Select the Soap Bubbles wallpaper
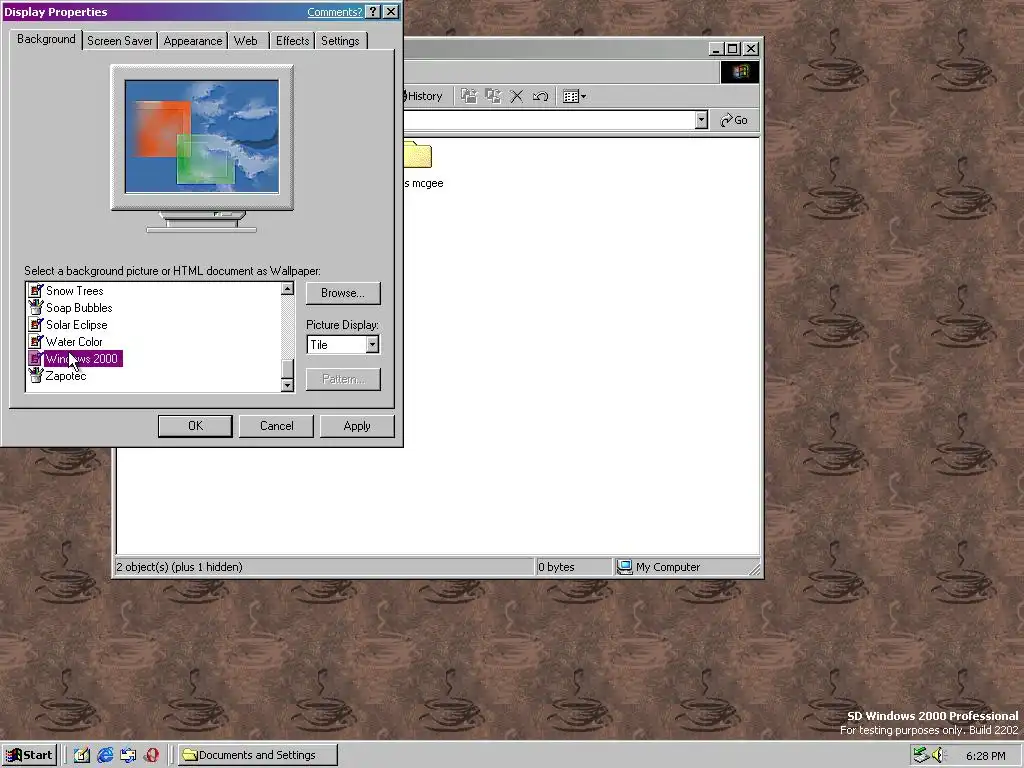Screen dimensions: 1024x768 pos(79,308)
